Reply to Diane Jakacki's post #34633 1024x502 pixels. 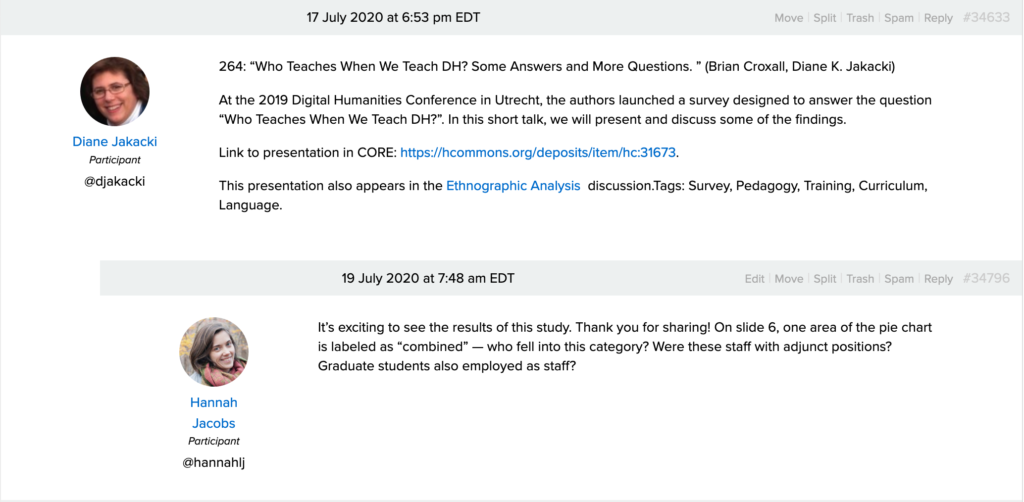pyautogui.click(x=938, y=18)
